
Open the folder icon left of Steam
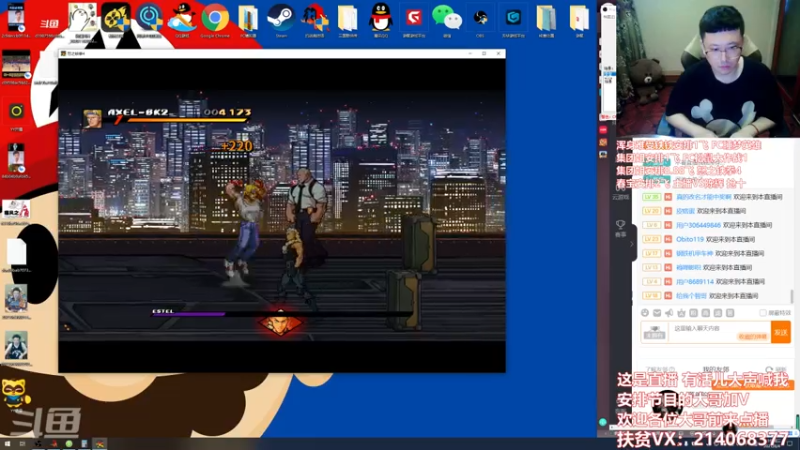(248, 18)
